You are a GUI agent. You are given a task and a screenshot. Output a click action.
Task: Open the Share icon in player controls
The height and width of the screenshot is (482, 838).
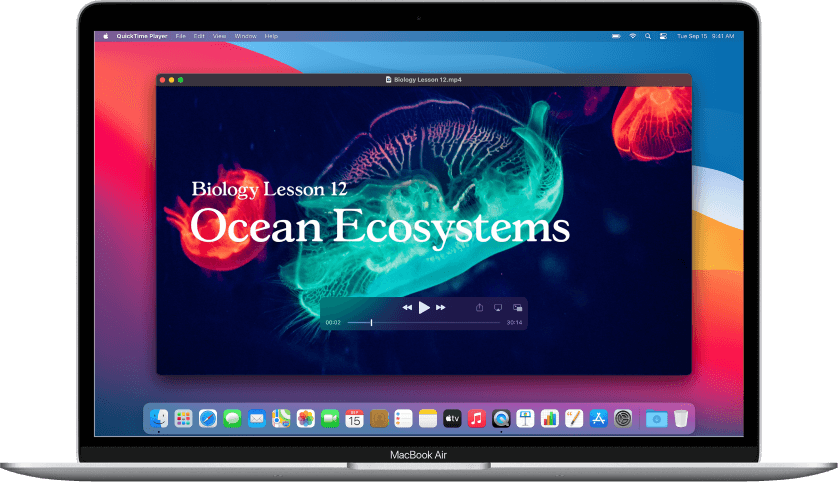pyautogui.click(x=480, y=308)
